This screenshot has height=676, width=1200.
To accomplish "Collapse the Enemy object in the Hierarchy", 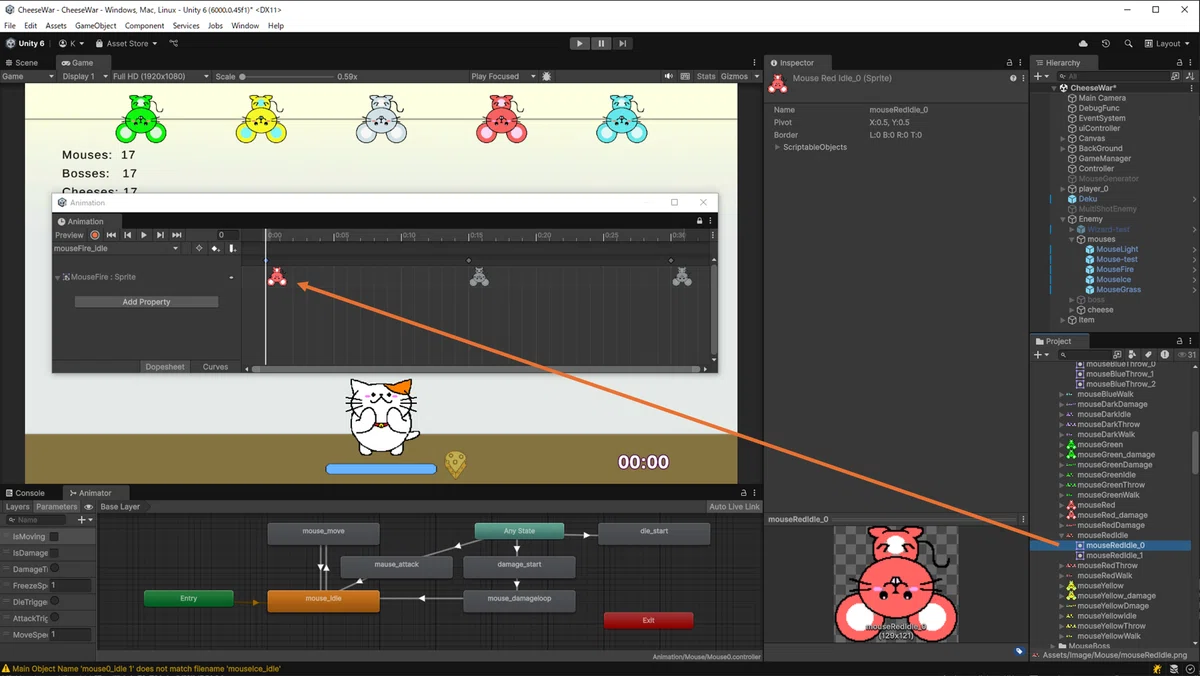I will click(1064, 219).
